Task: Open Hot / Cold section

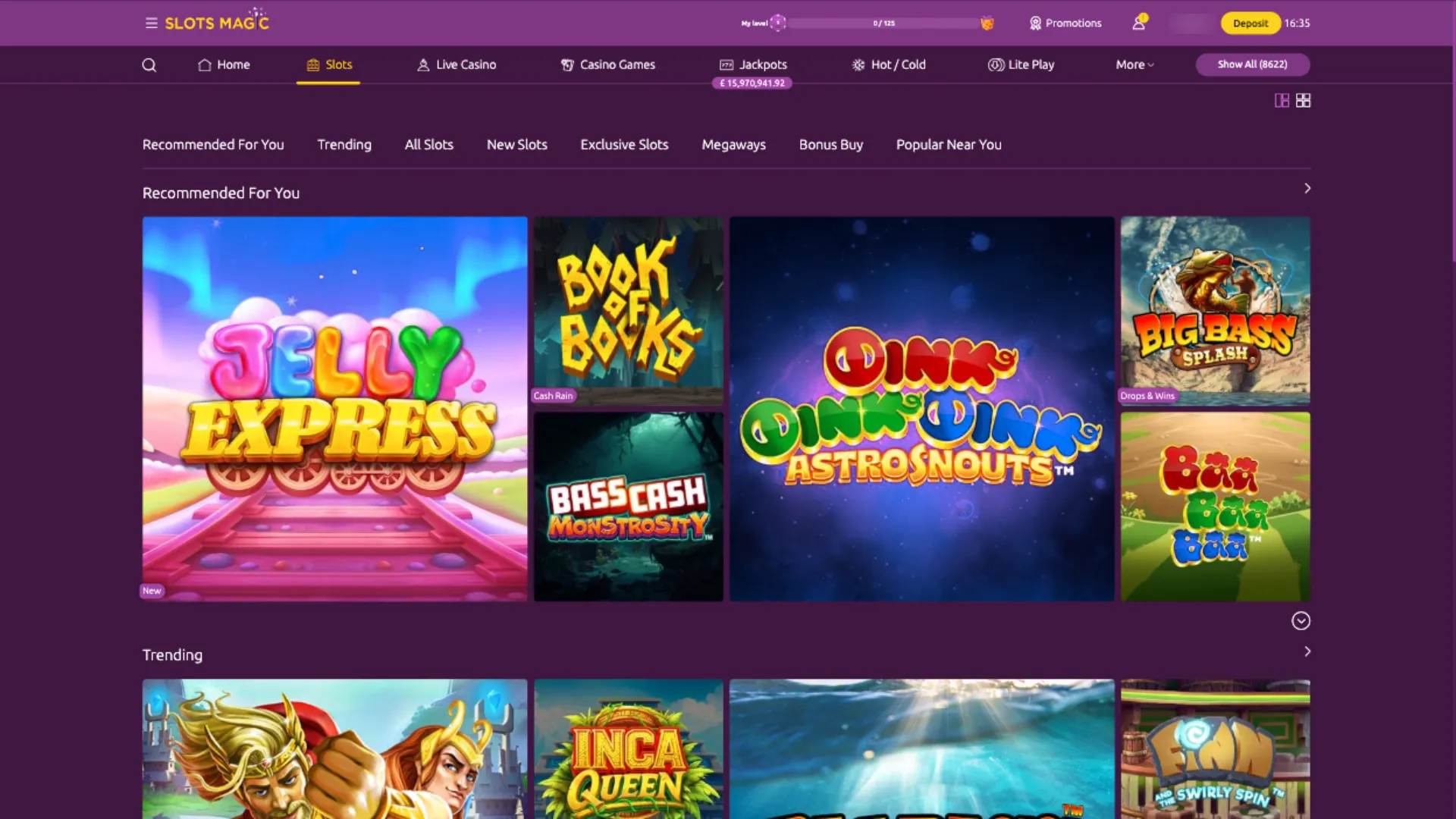Action: click(889, 64)
